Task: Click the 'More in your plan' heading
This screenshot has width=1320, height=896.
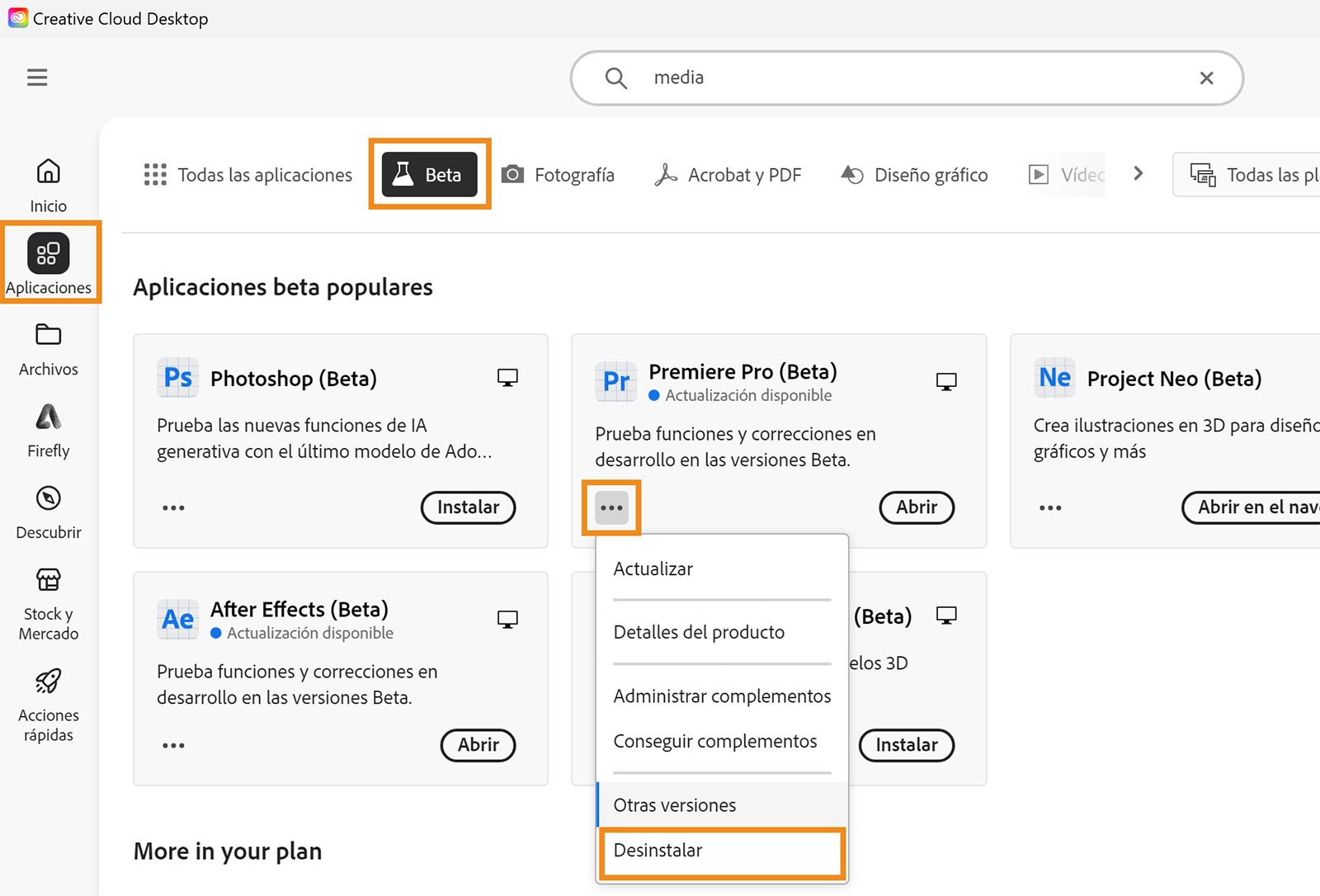Action: (x=228, y=851)
